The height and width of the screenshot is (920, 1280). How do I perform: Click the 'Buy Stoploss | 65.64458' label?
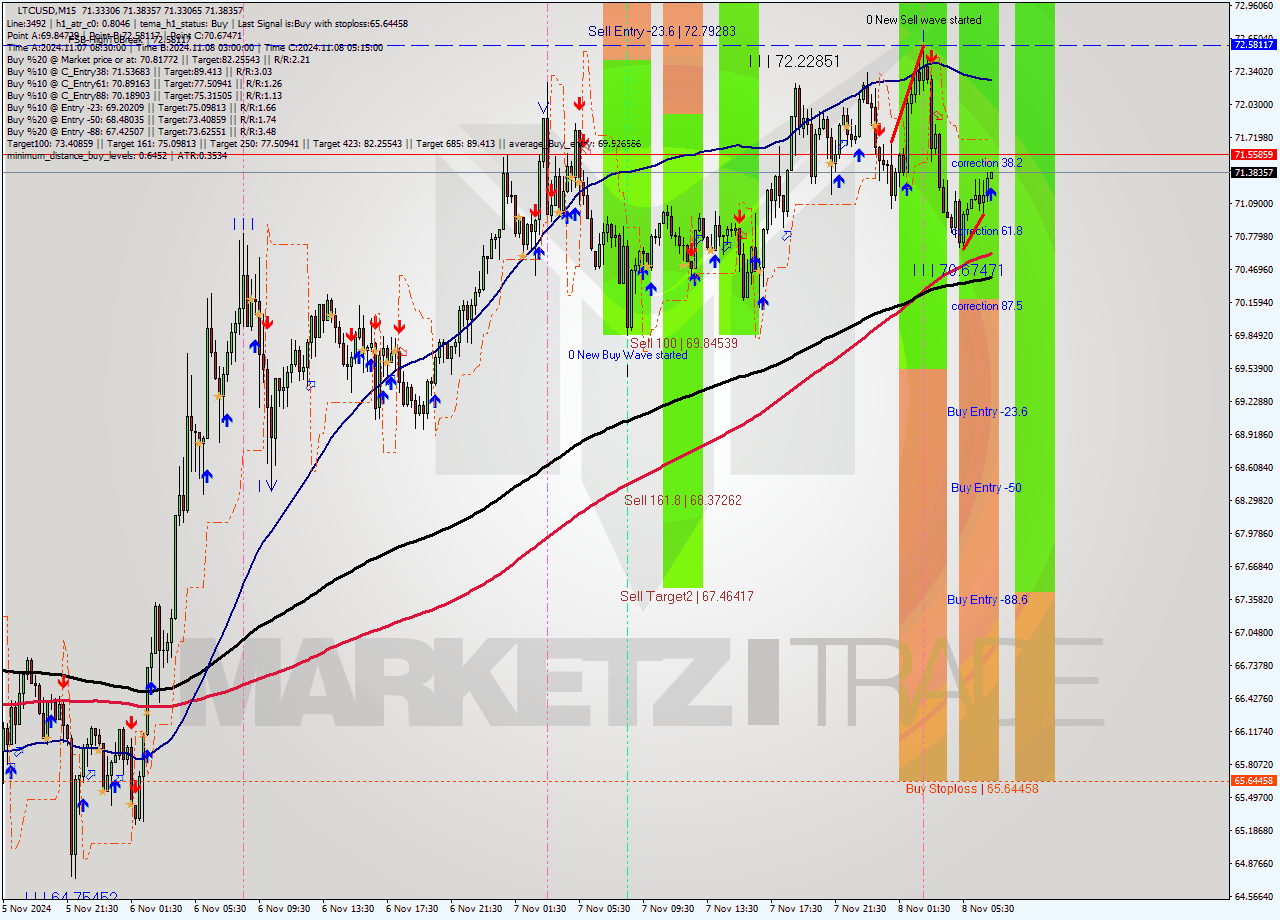click(972, 789)
